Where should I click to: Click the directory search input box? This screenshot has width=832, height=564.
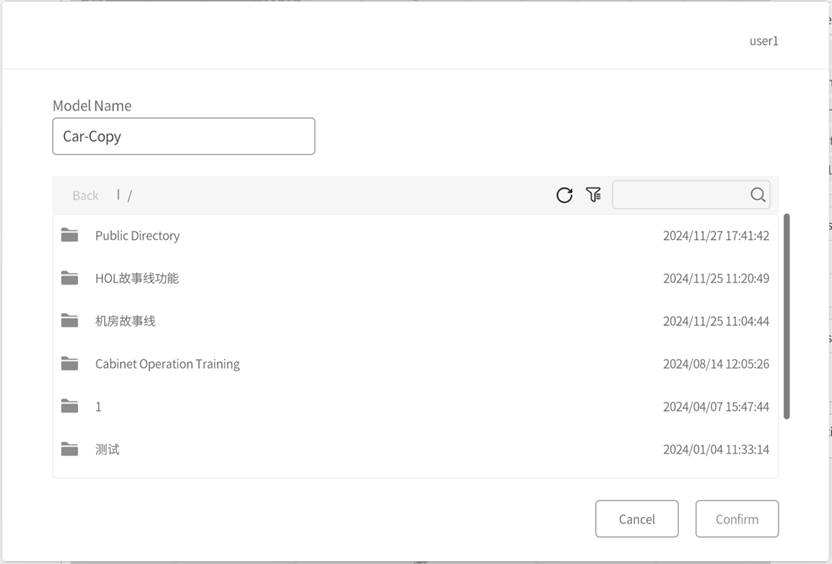pos(680,195)
